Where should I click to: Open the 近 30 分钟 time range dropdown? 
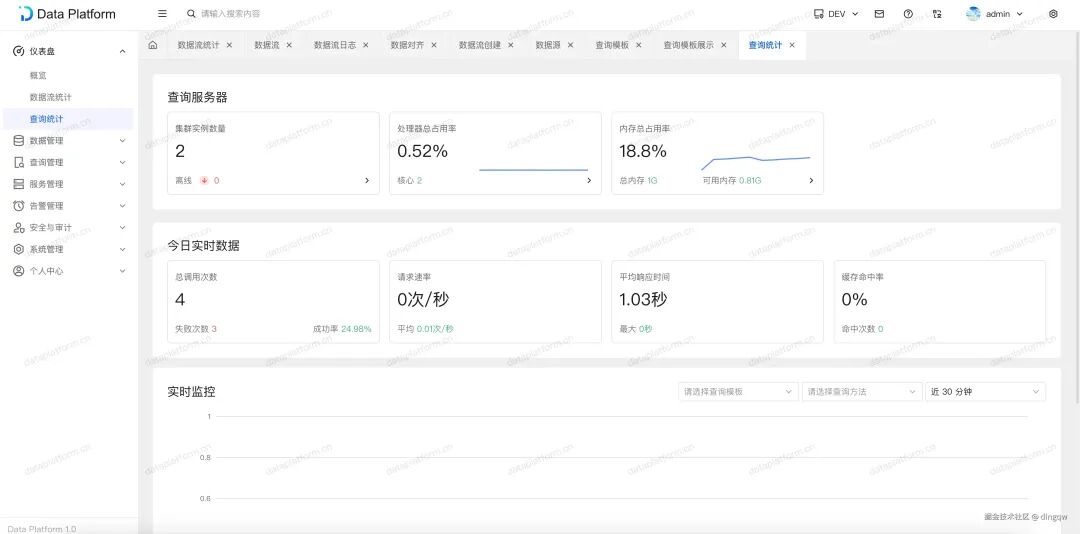click(x=985, y=391)
